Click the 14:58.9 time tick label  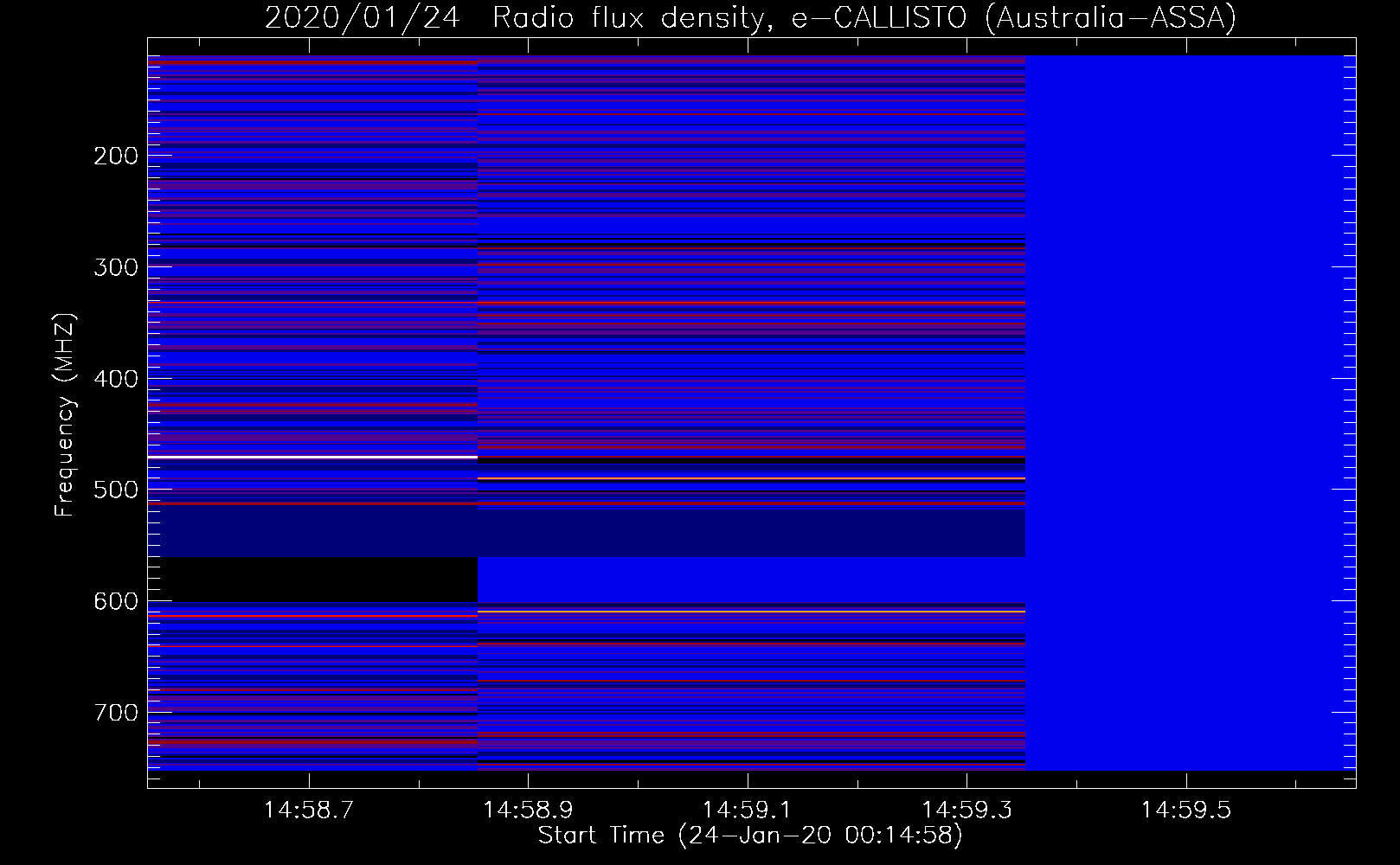pos(528,811)
